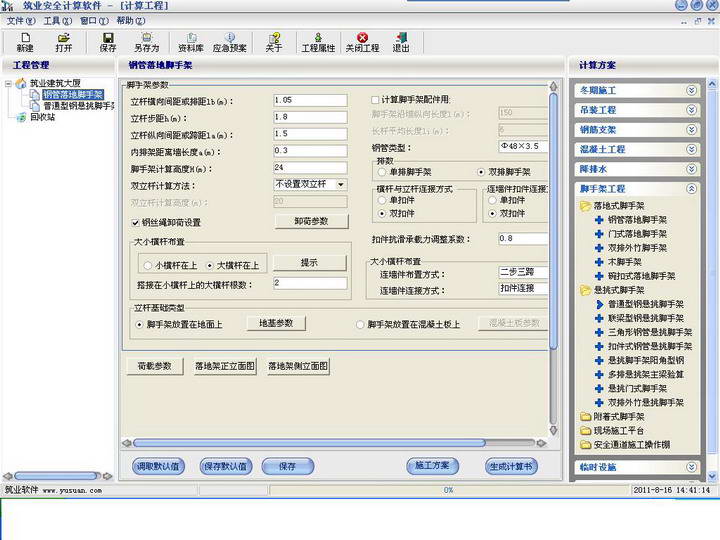
Task: Click the 保存 (Save) floppy disk toolbar icon
Action: pos(108,41)
